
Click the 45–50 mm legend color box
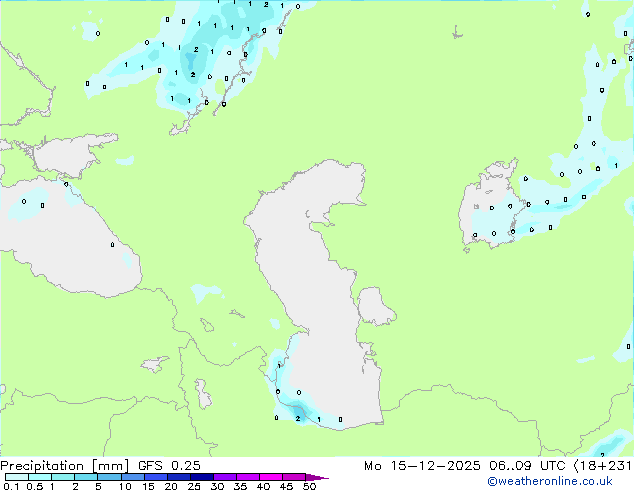pyautogui.click(x=294, y=477)
